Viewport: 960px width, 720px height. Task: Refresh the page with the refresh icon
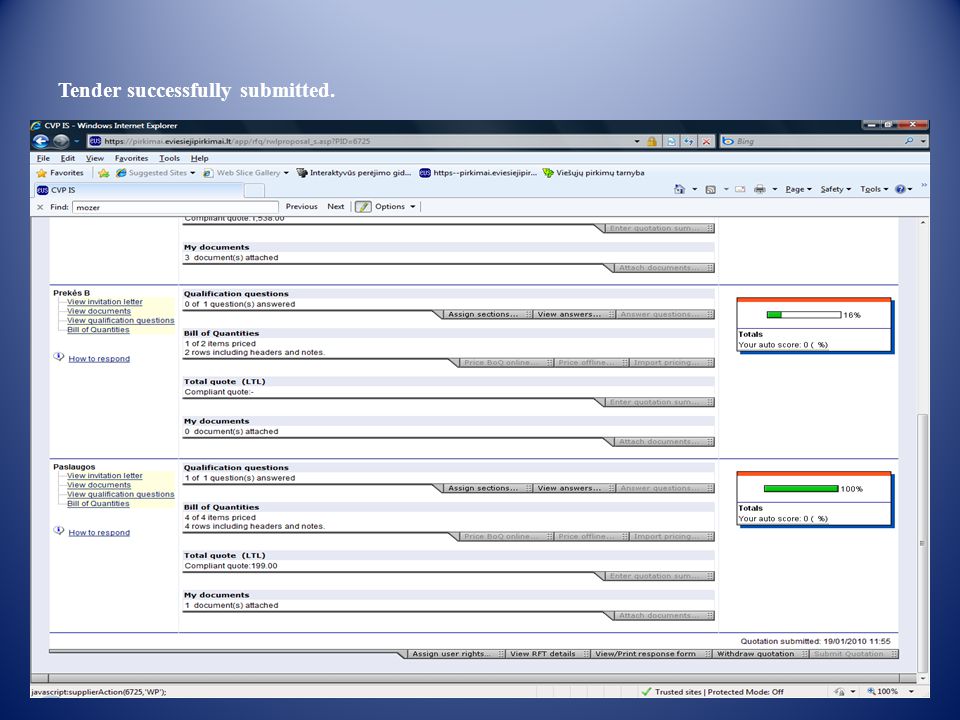pos(689,141)
